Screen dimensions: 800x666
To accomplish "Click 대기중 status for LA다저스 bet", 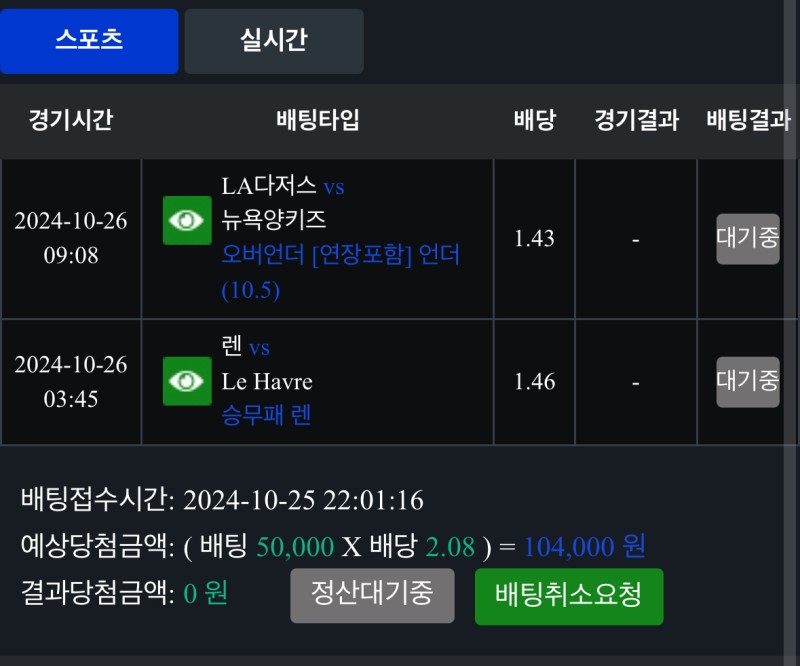I will tap(747, 239).
